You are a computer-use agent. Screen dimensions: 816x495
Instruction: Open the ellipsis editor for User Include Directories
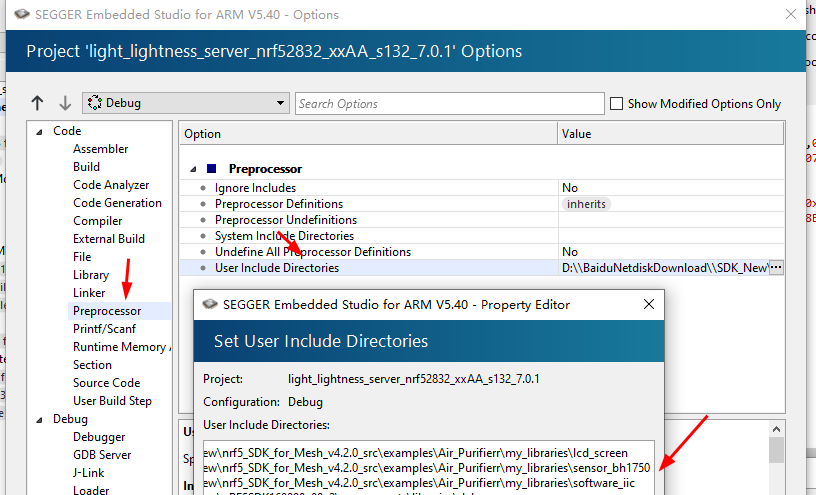click(776, 268)
